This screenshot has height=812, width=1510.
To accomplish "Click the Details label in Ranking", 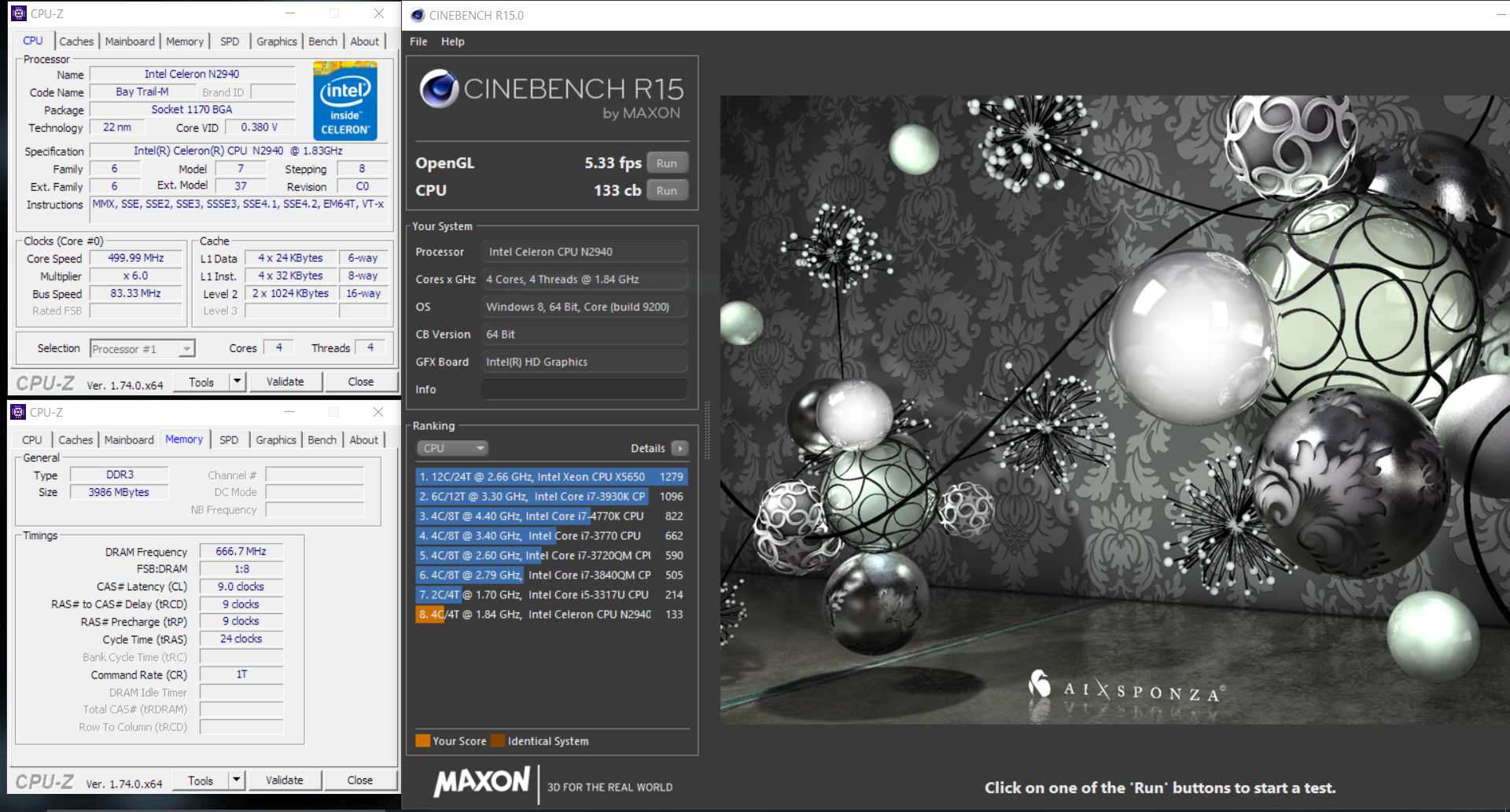I will click(x=648, y=448).
